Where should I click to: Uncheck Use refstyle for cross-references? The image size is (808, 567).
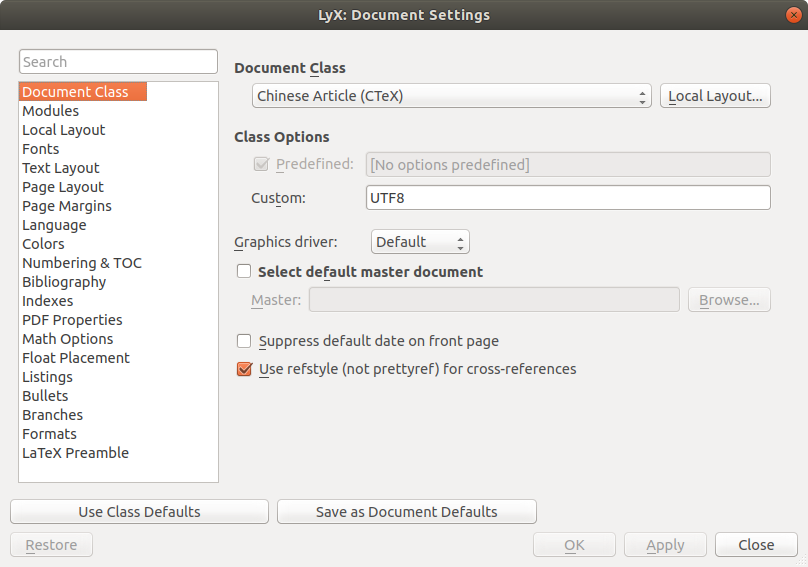[244, 369]
